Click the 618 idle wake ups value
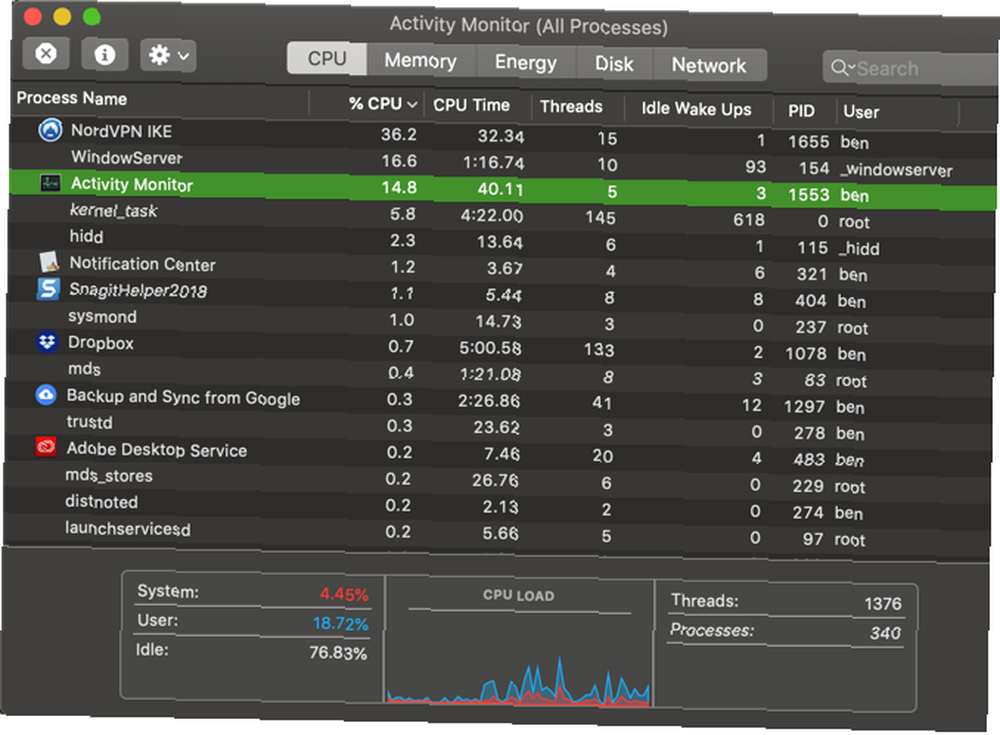The height and width of the screenshot is (735, 1000). coord(749,220)
